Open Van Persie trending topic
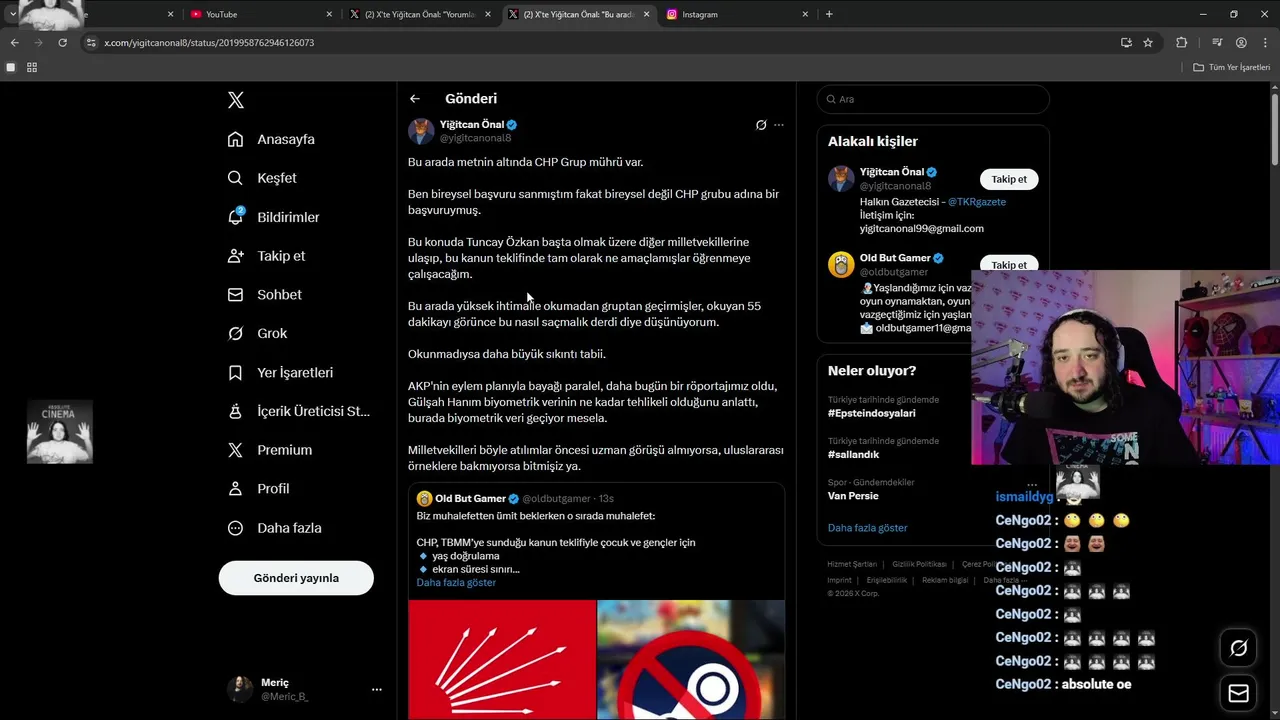This screenshot has width=1280, height=720. point(853,496)
